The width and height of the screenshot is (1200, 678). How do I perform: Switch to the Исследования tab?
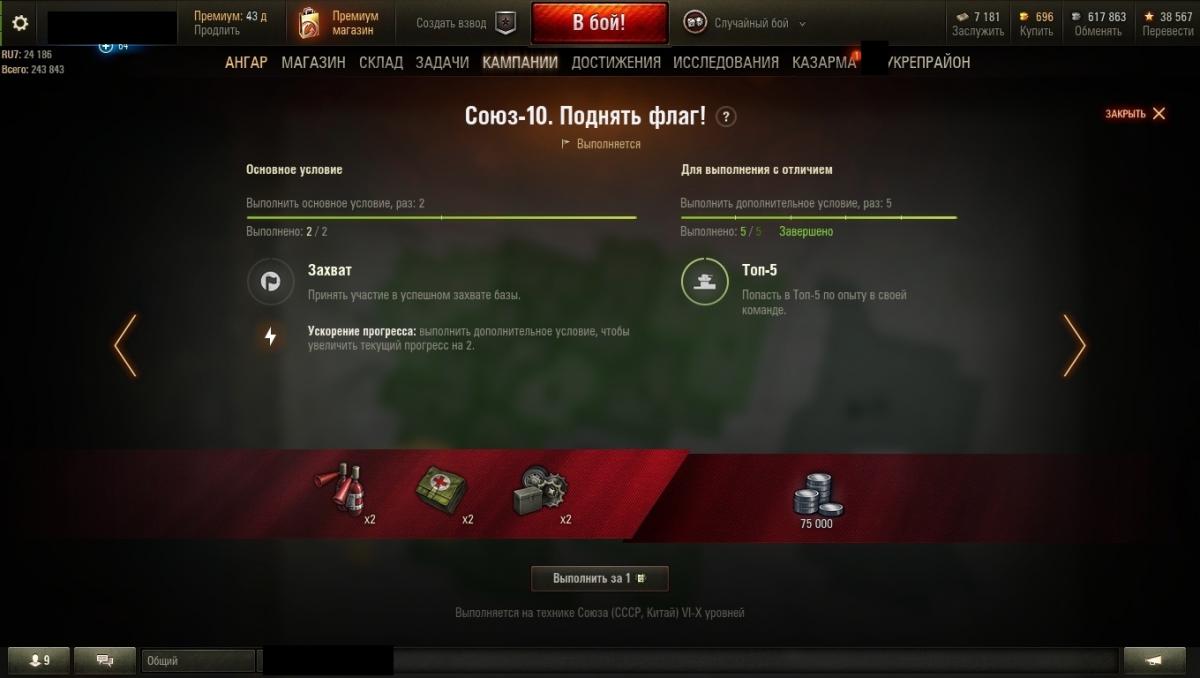726,62
